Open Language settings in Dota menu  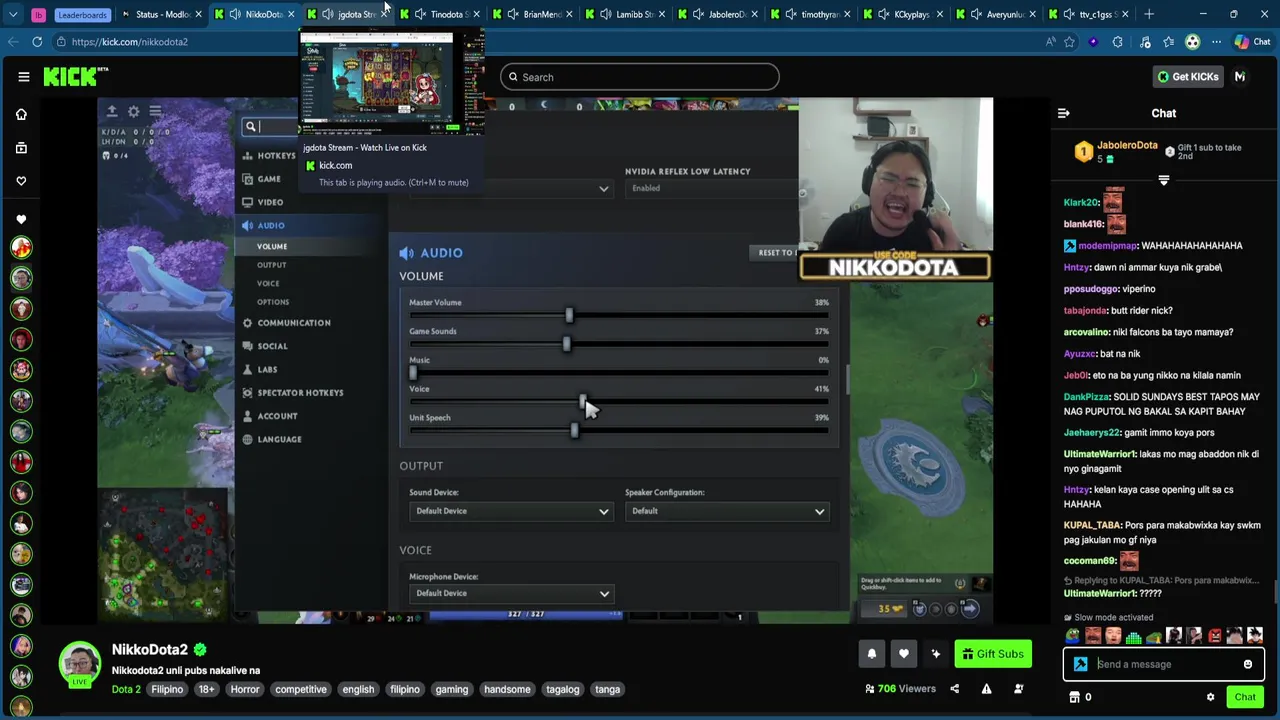click(272, 439)
